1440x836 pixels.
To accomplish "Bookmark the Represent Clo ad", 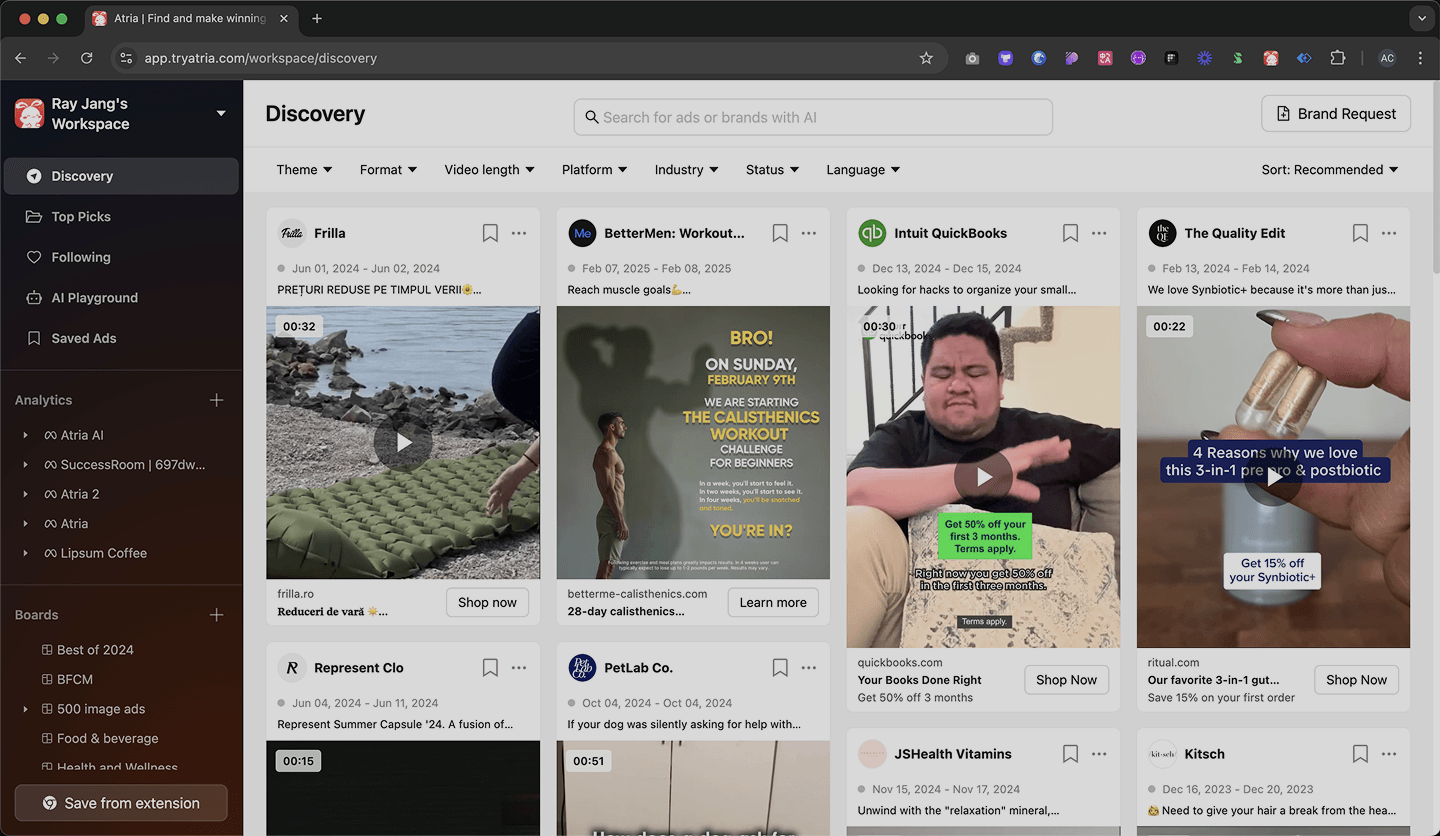I will 490,668.
